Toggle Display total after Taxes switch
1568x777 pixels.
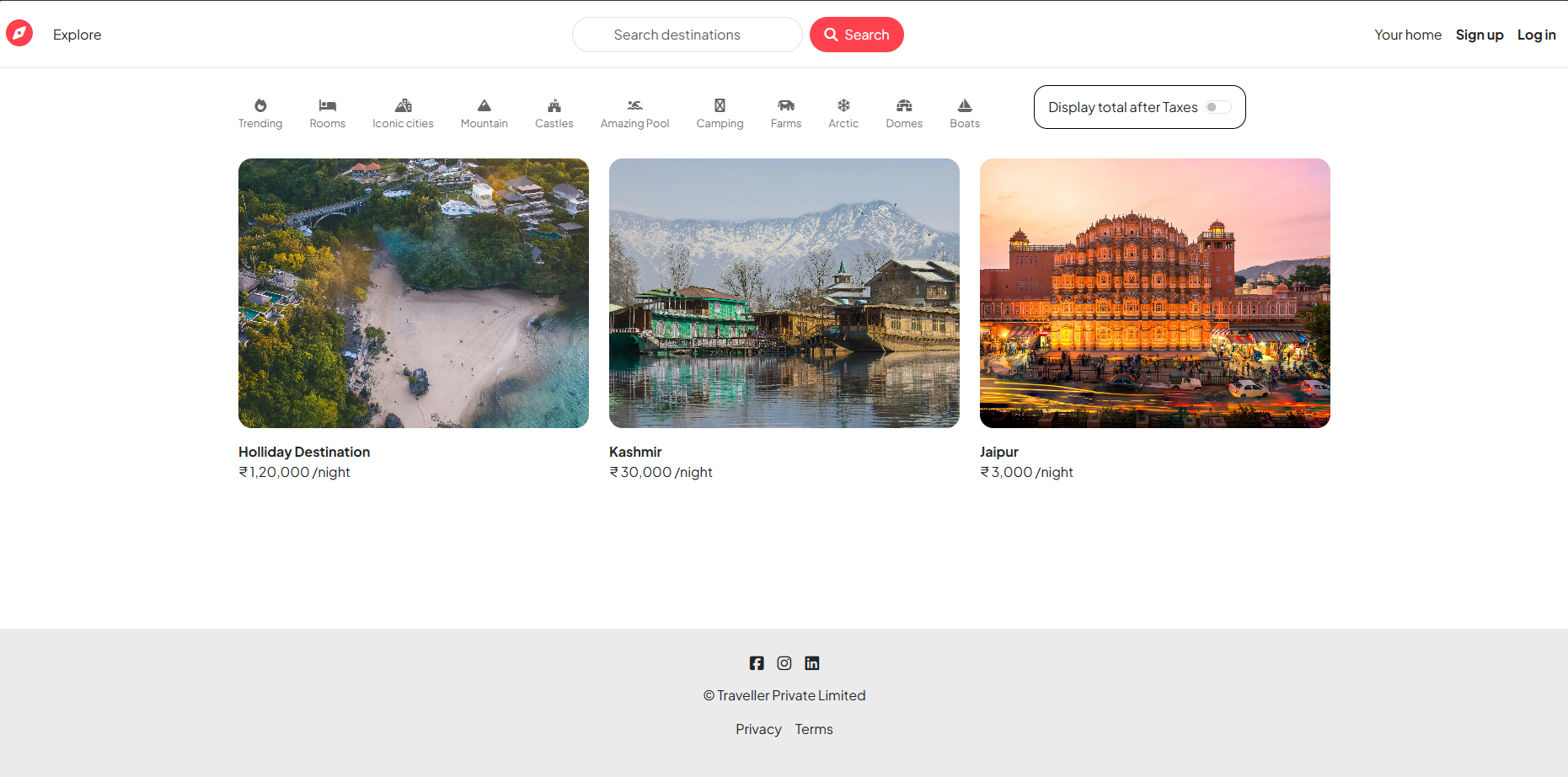pyautogui.click(x=1218, y=107)
